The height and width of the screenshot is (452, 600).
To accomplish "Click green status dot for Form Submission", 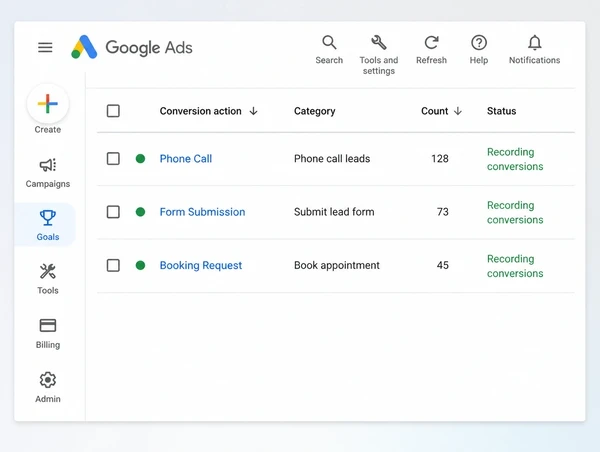I will pos(140,212).
